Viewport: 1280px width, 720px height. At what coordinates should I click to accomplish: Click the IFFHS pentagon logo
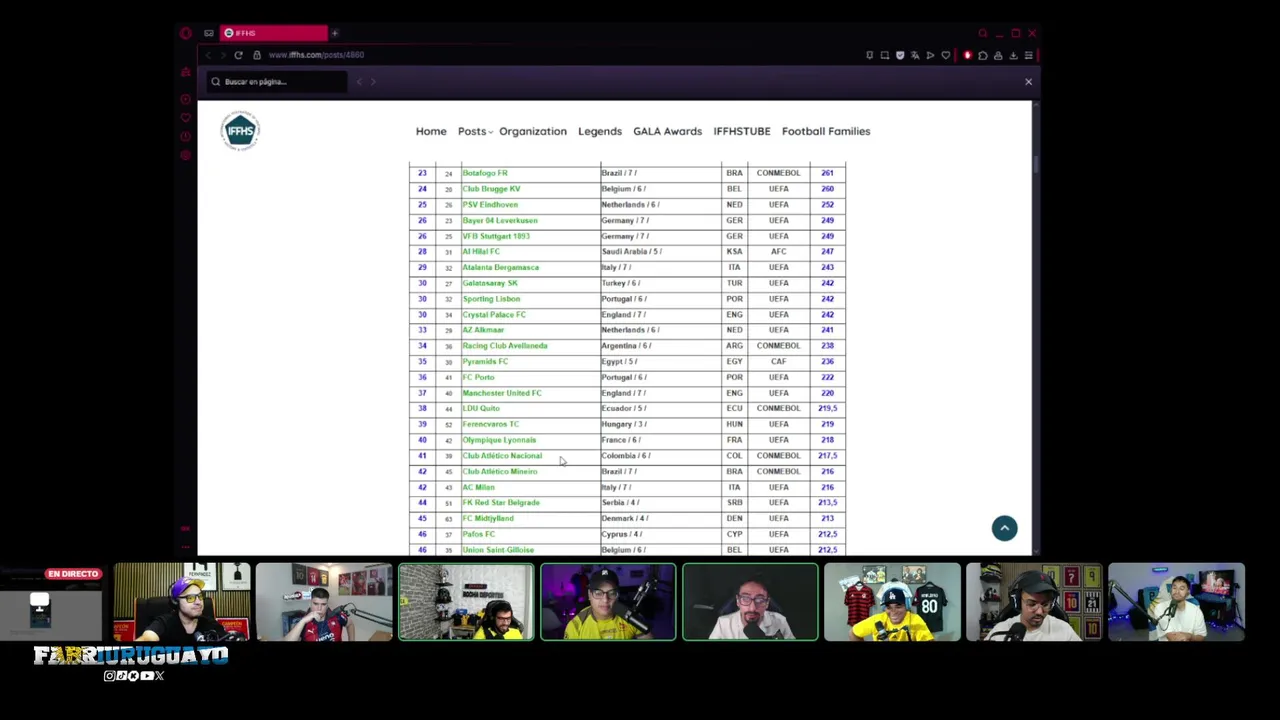pyautogui.click(x=240, y=130)
